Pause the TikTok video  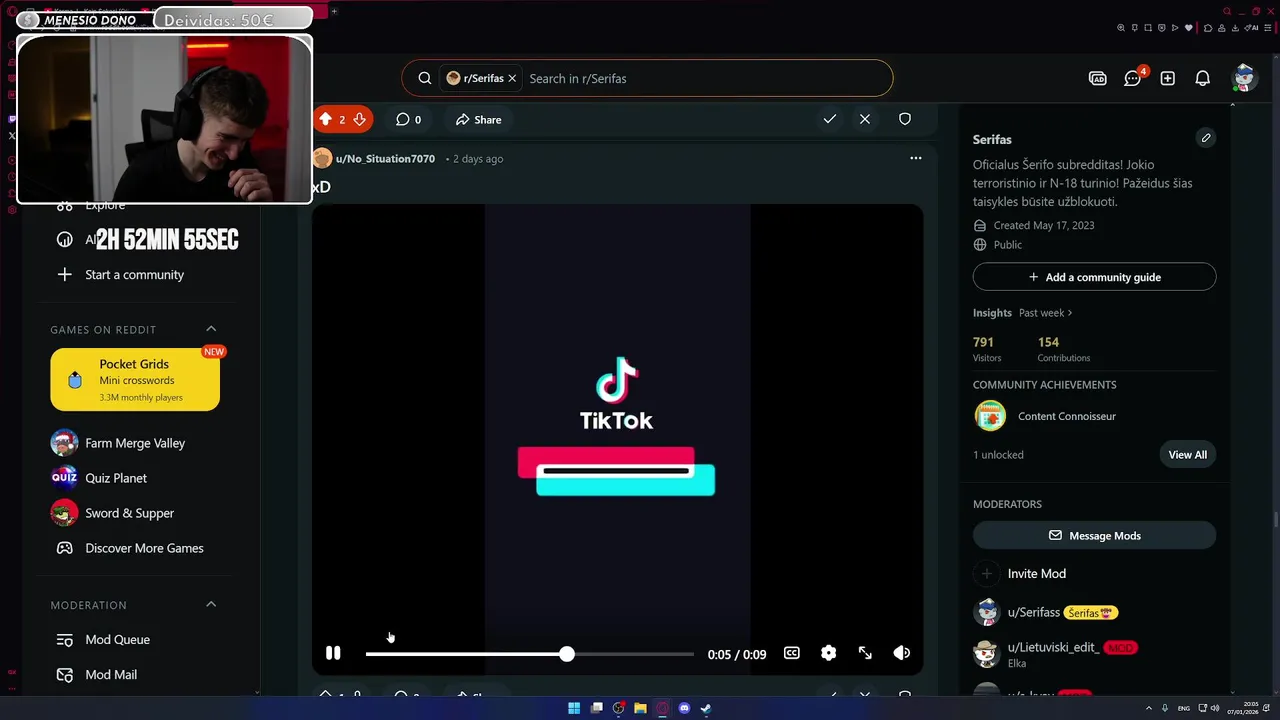coord(333,653)
